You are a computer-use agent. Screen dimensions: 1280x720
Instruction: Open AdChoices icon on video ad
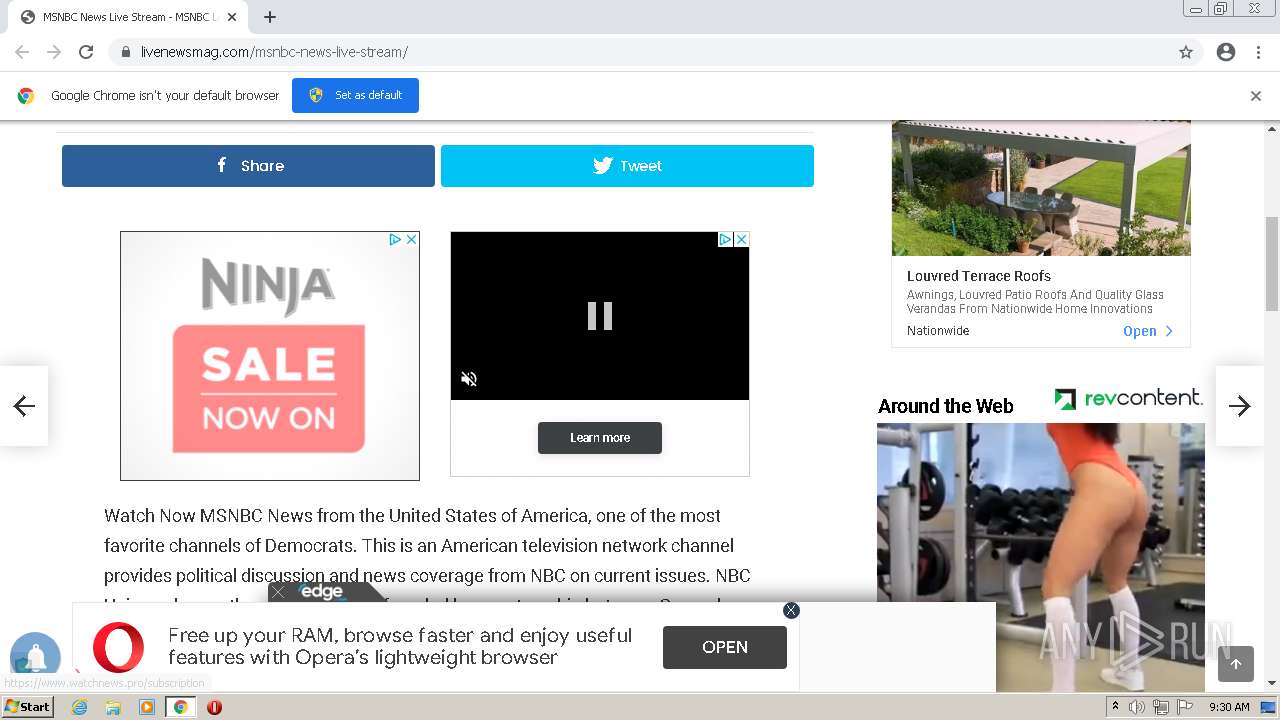click(x=726, y=240)
